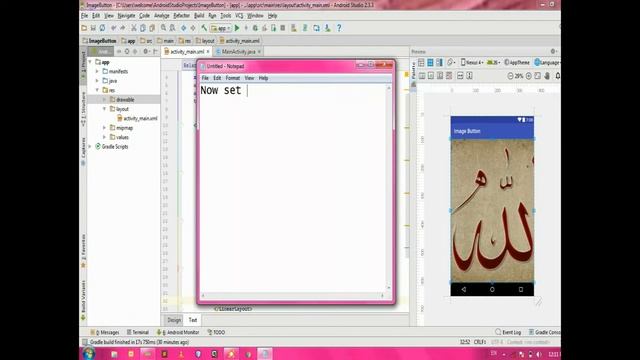Screen dimensions: 640x360
Task: Open the Messages tool window
Action: (105, 332)
